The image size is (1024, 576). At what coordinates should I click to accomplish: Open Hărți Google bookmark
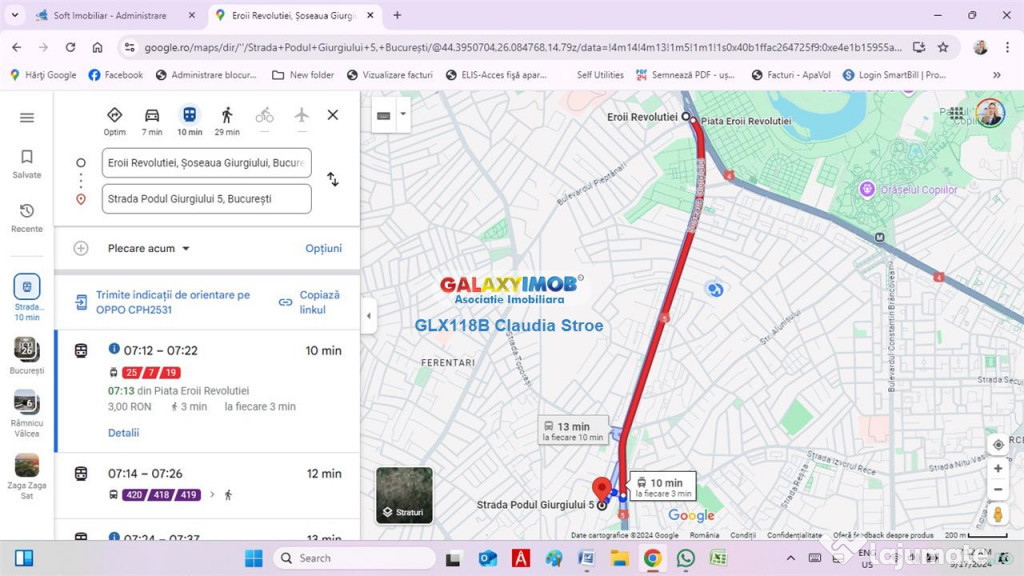coord(43,75)
